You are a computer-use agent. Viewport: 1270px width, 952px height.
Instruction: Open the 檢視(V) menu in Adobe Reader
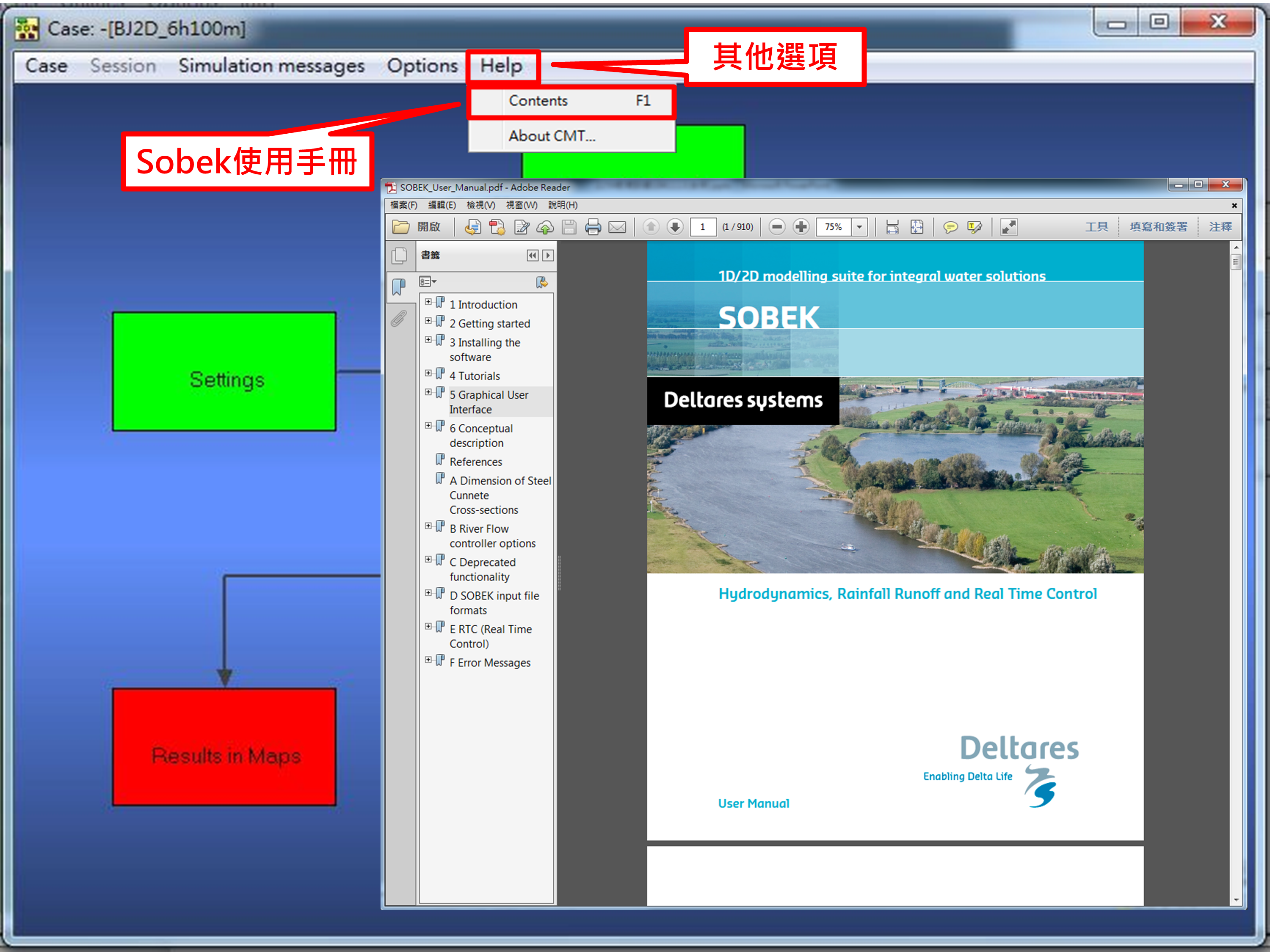click(x=481, y=206)
